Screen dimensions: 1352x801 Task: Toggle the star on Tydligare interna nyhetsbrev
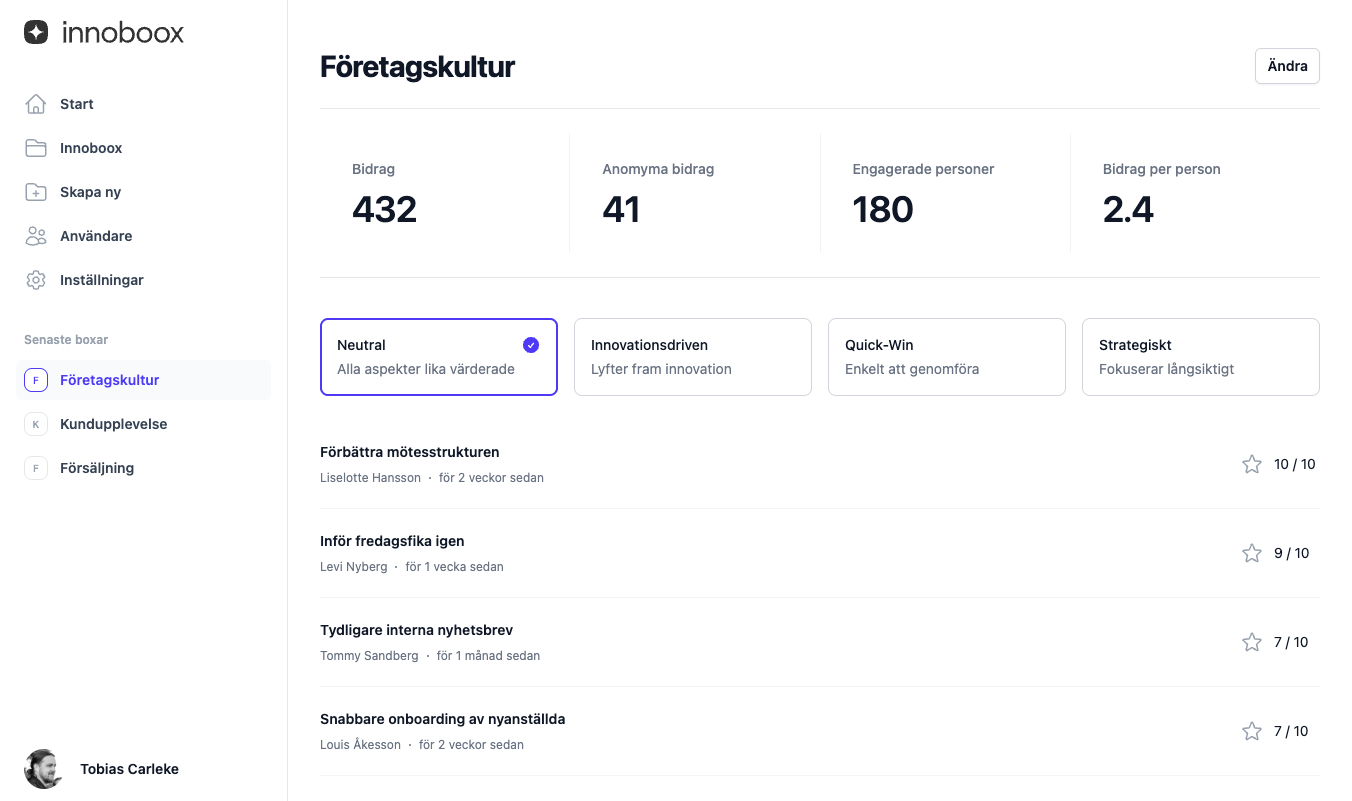[1251, 642]
